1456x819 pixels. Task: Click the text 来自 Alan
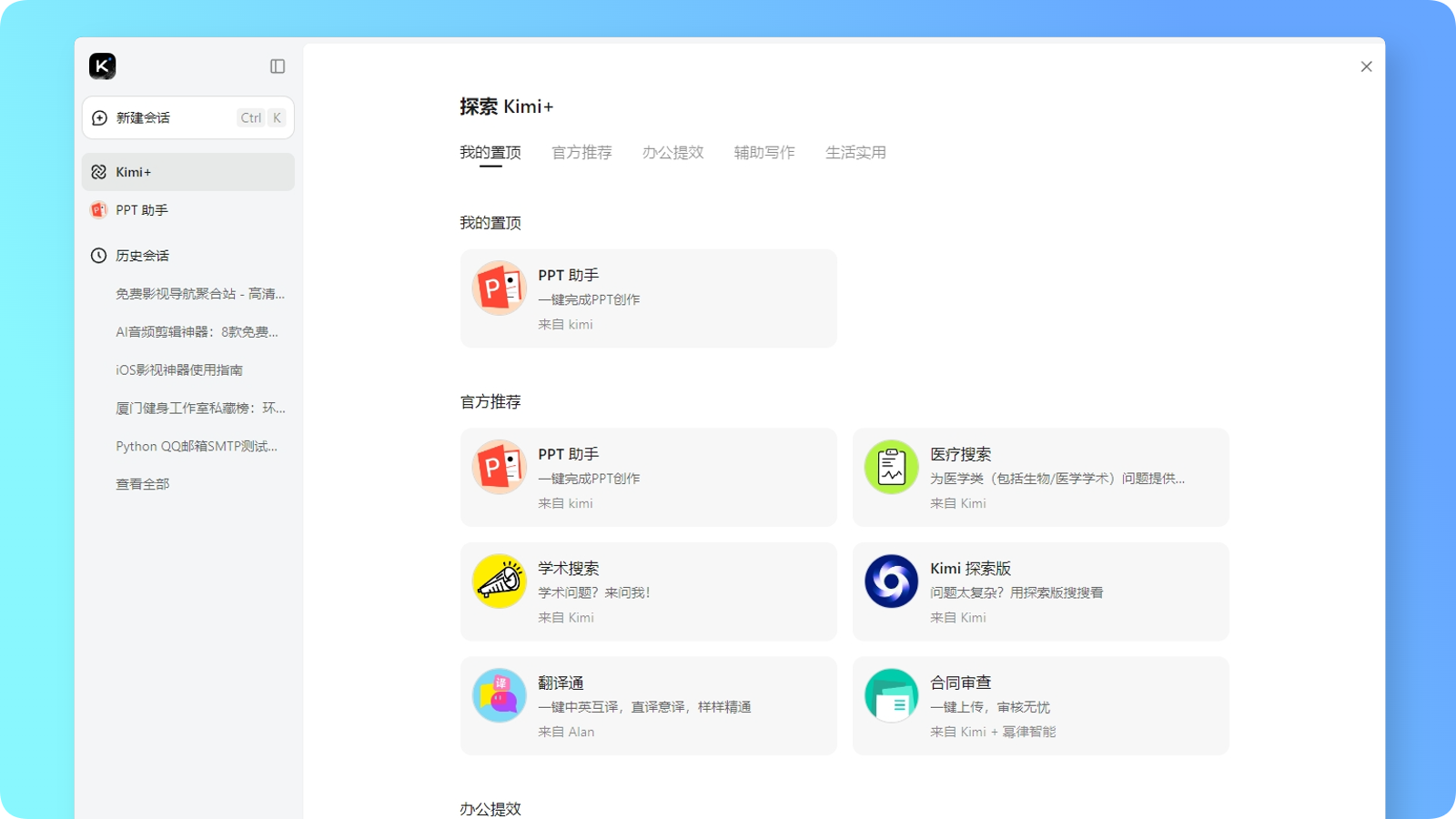[566, 732]
